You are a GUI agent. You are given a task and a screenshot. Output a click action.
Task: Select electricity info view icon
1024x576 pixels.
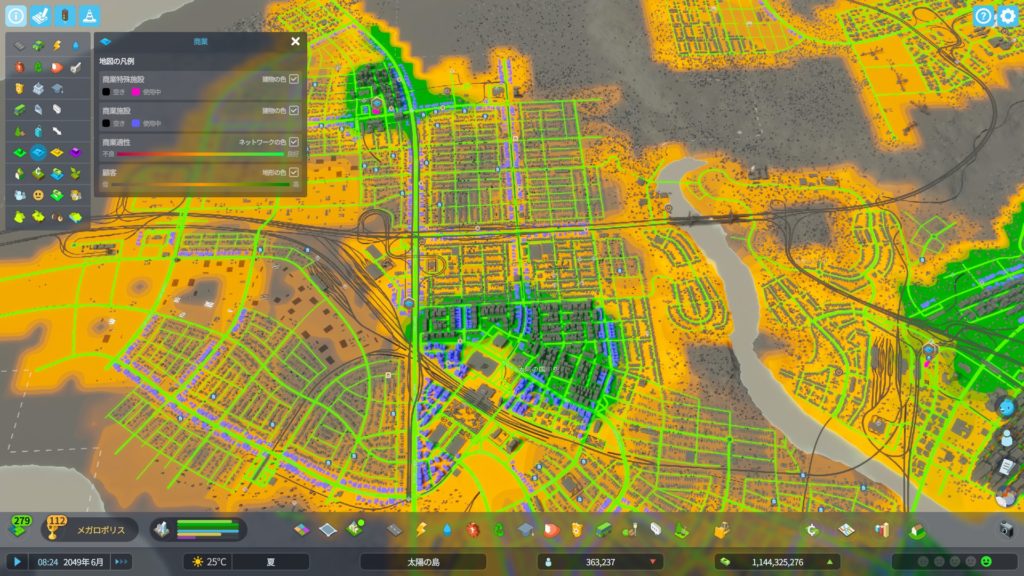click(x=56, y=45)
